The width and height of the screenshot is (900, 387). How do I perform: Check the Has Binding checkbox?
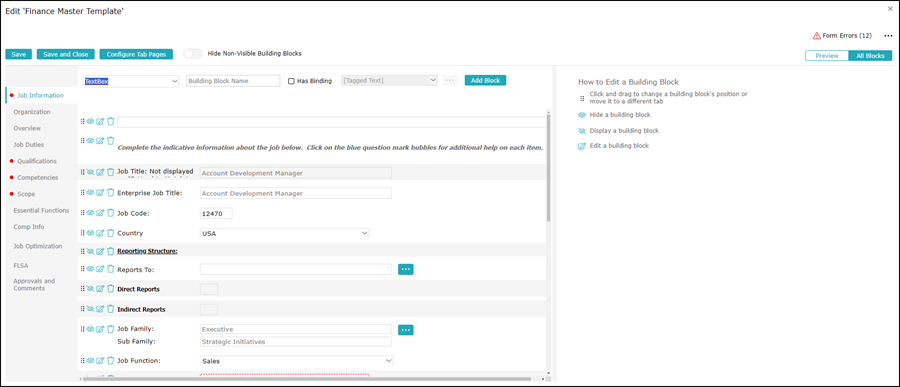(x=292, y=81)
